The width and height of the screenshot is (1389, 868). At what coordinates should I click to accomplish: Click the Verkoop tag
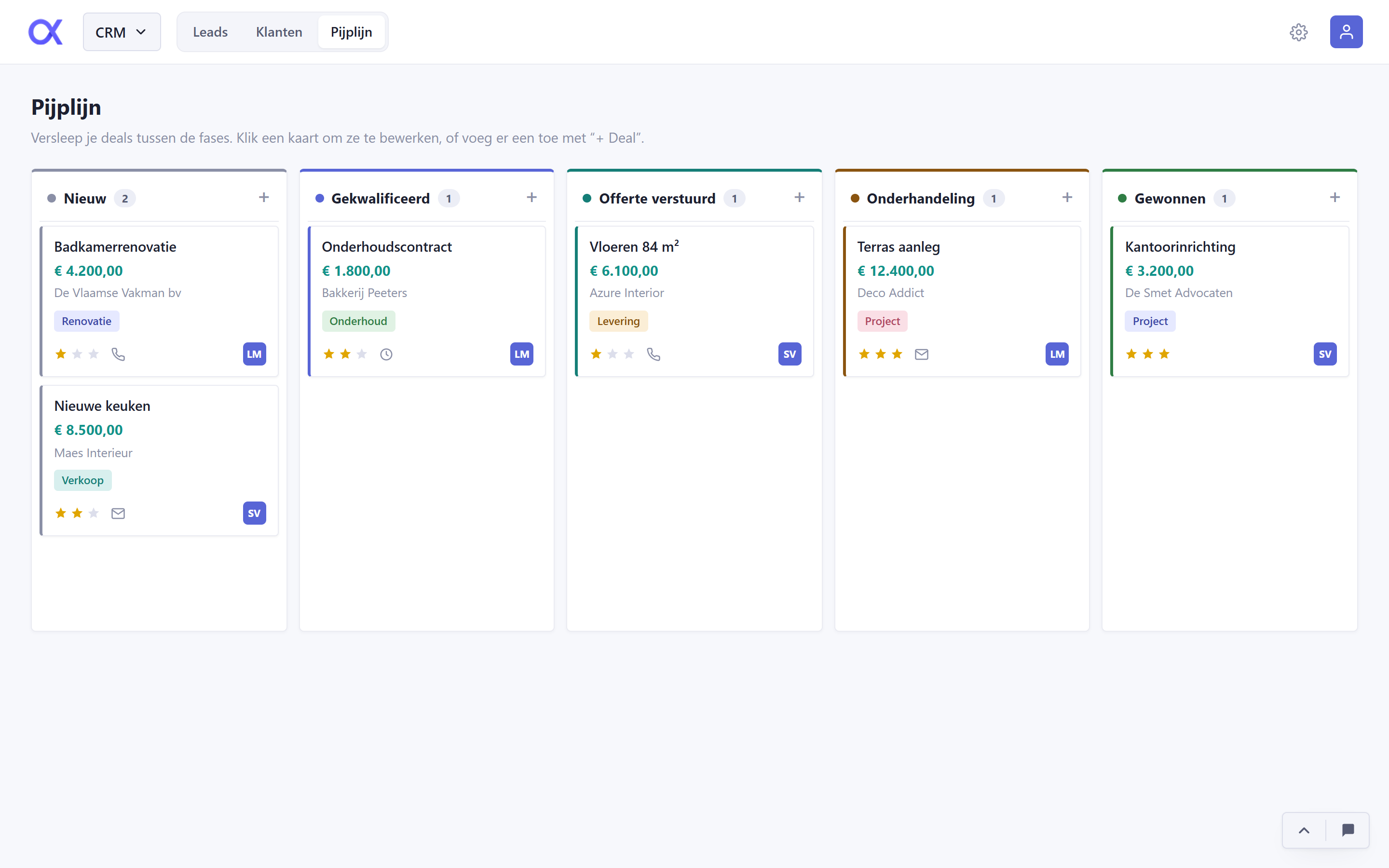(x=82, y=480)
